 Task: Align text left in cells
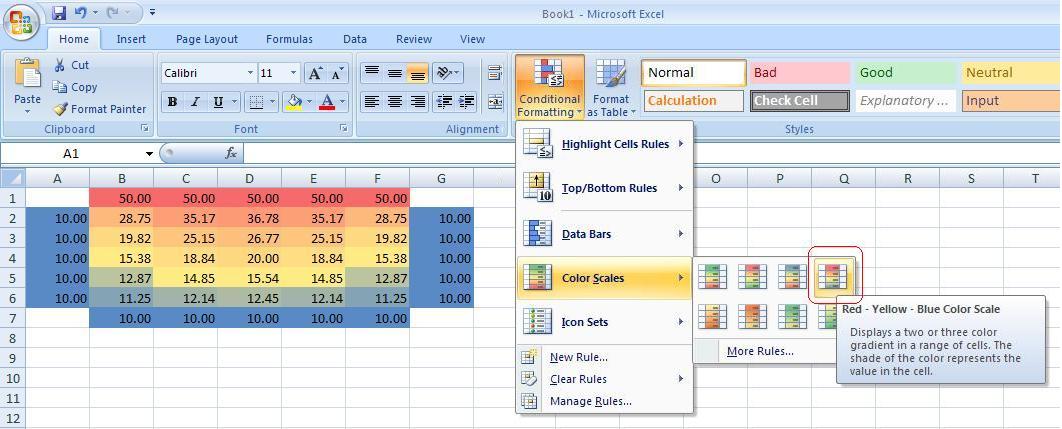click(371, 102)
